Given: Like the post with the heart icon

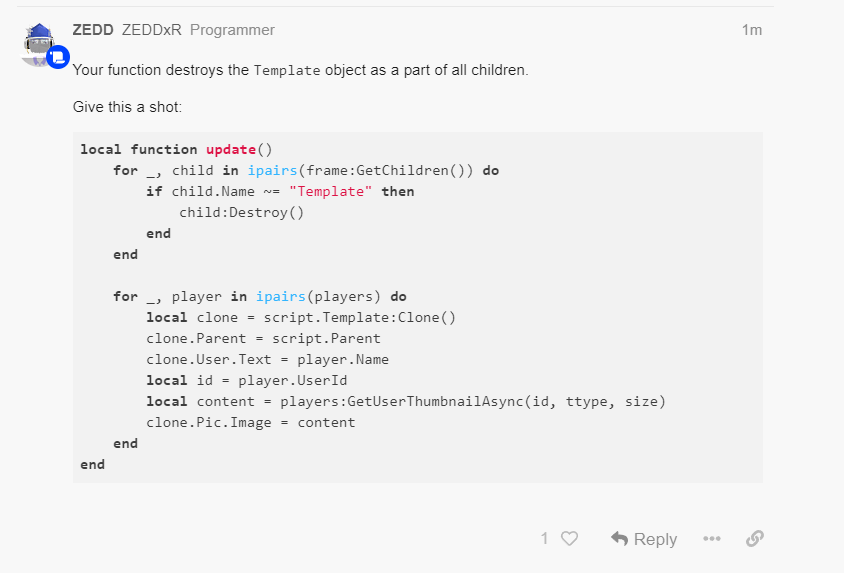Looking at the screenshot, I should tap(570, 539).
